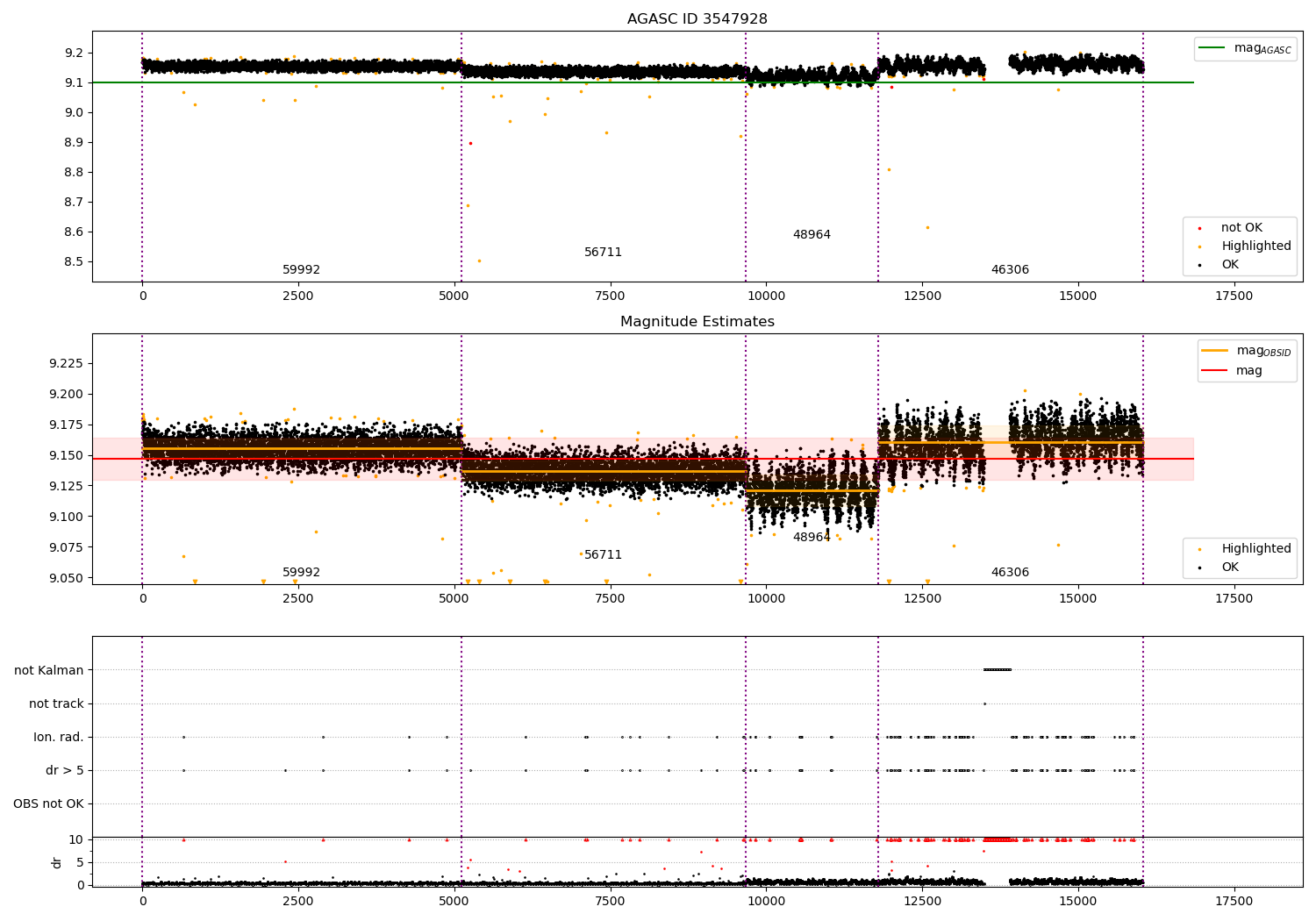The height and width of the screenshot is (921, 1316).
Task: Click y-axis tick 8.9 in AGASC ID plot
Action: click(74, 142)
